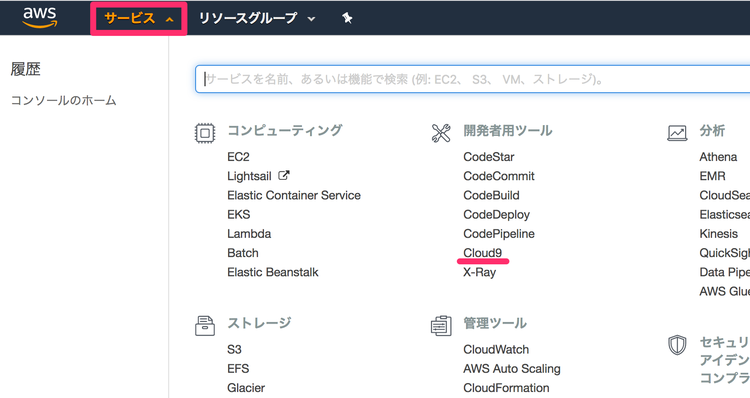
Task: Open the Athena service
Action: point(718,157)
